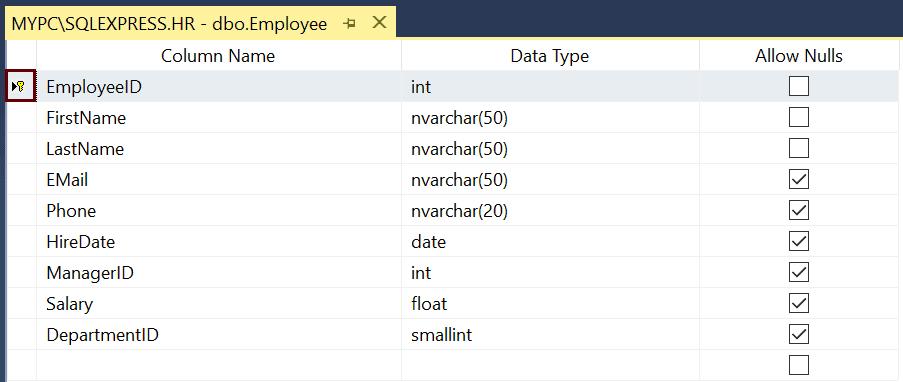
Task: Uncheck Allow Nulls for HireDate
Action: [799, 241]
